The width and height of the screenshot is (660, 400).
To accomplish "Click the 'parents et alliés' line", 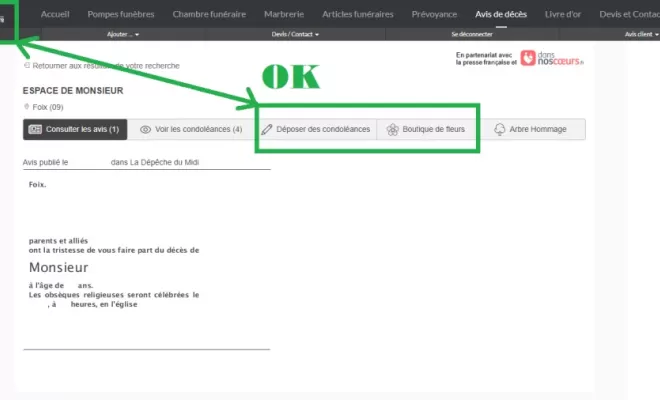I will (x=58, y=241).
